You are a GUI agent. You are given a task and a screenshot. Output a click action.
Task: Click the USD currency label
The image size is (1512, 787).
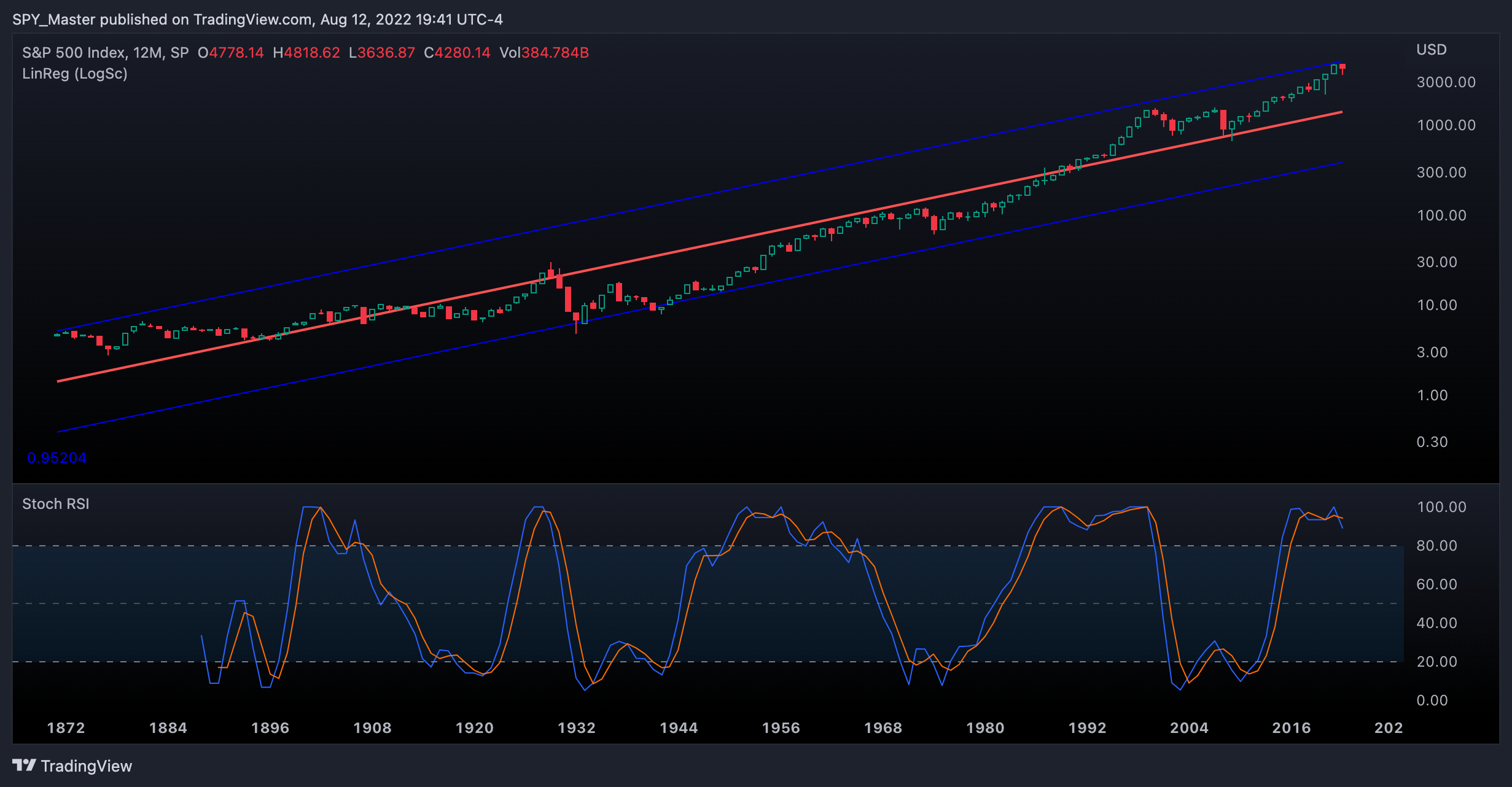click(1432, 50)
